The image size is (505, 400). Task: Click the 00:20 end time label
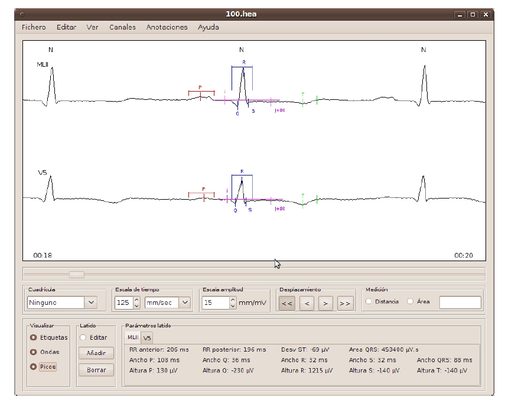pyautogui.click(x=463, y=255)
